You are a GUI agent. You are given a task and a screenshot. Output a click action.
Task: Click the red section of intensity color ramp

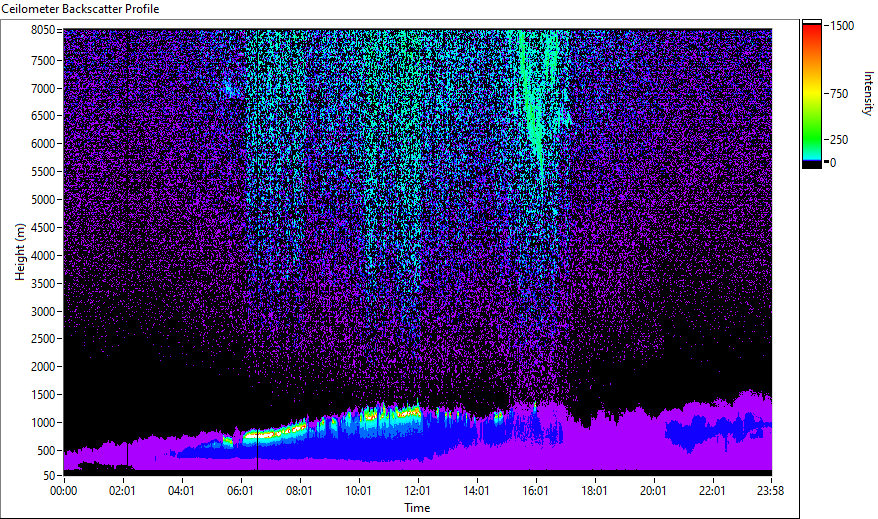pos(812,35)
